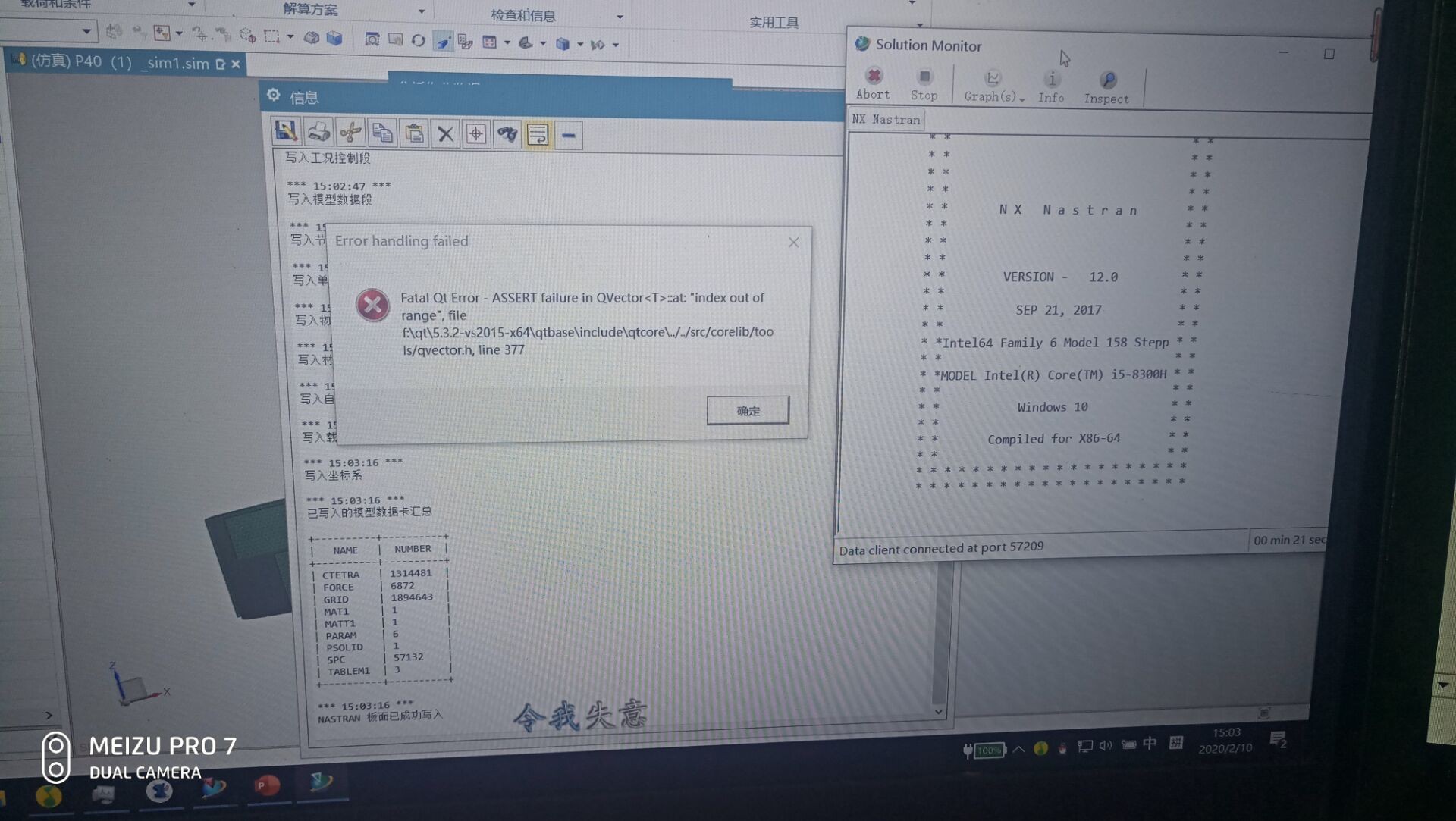The height and width of the screenshot is (821, 1456).
Task: Click the notification center icon in taskbar
Action: 1279,739
